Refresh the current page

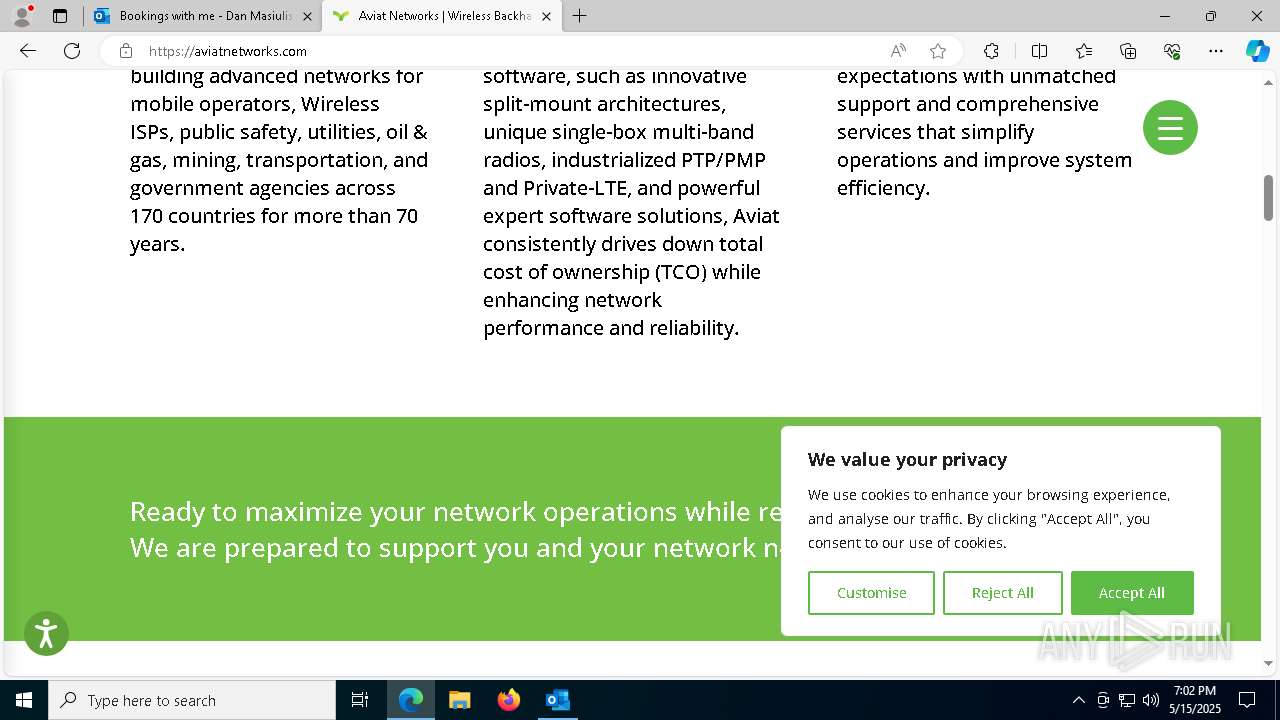(72, 51)
